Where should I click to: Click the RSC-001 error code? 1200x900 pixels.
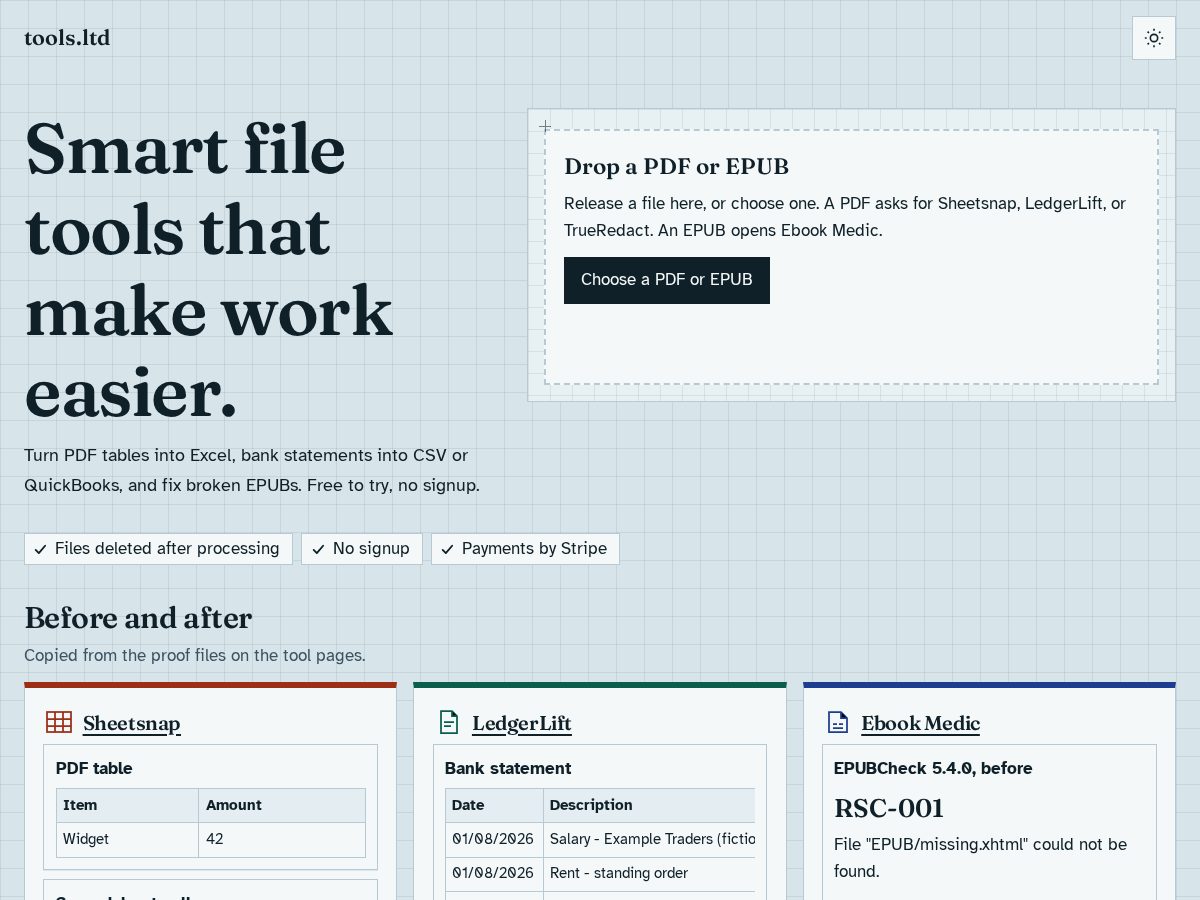click(x=889, y=808)
